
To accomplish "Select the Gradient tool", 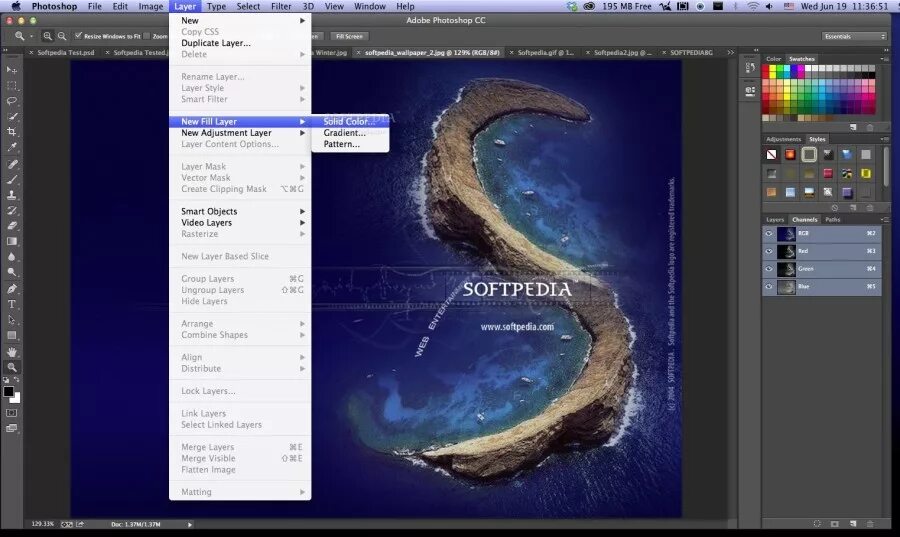I will pyautogui.click(x=11, y=242).
